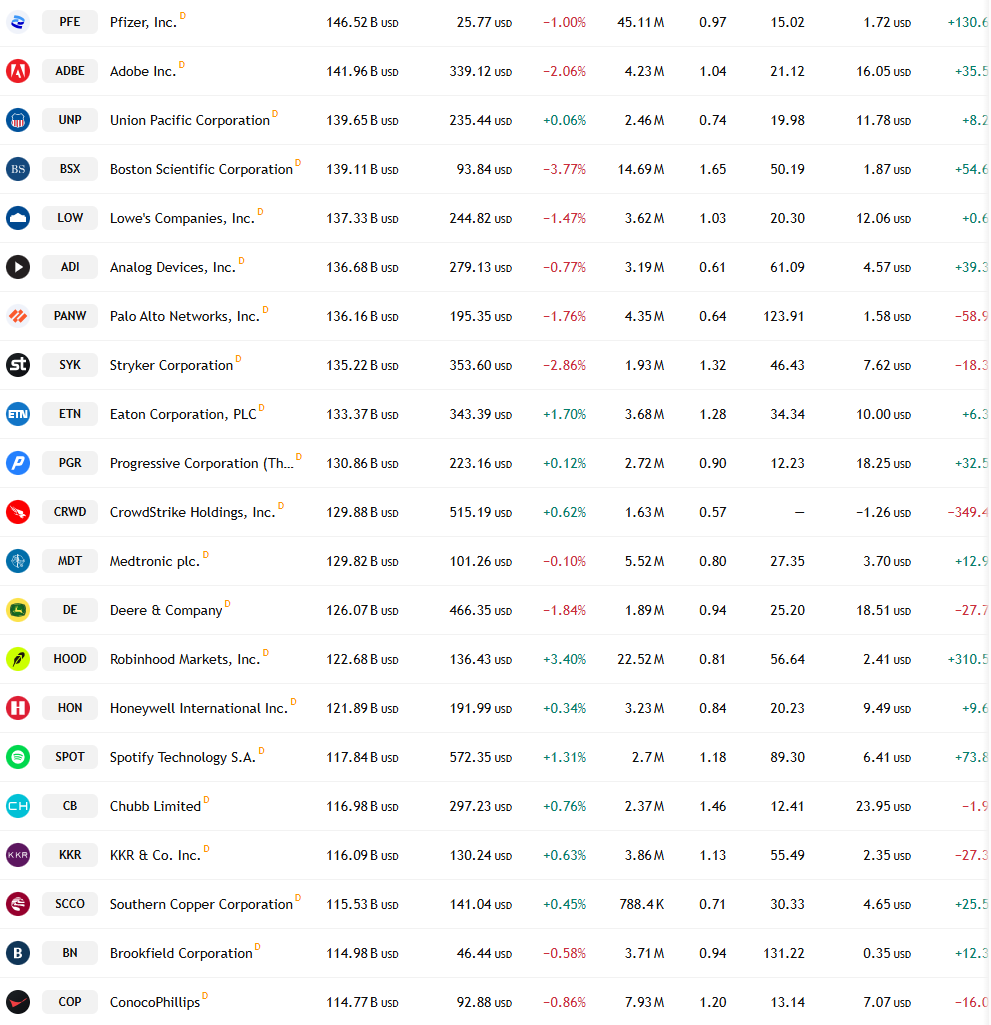Click the Pfizer company logo icon
This screenshot has height=1025, width=991.
point(18,22)
